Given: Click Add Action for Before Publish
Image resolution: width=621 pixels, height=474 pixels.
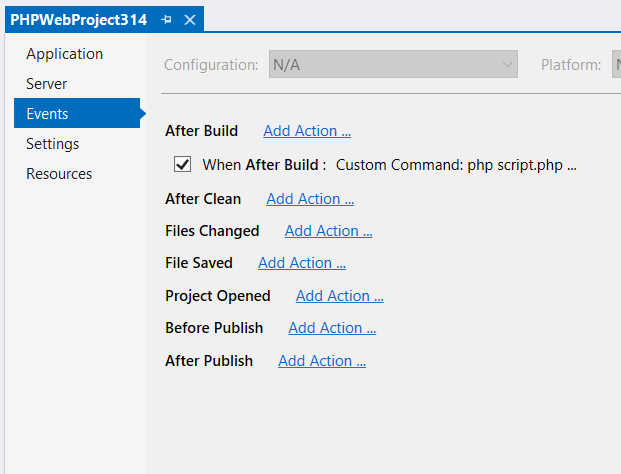Looking at the screenshot, I should click(x=332, y=328).
